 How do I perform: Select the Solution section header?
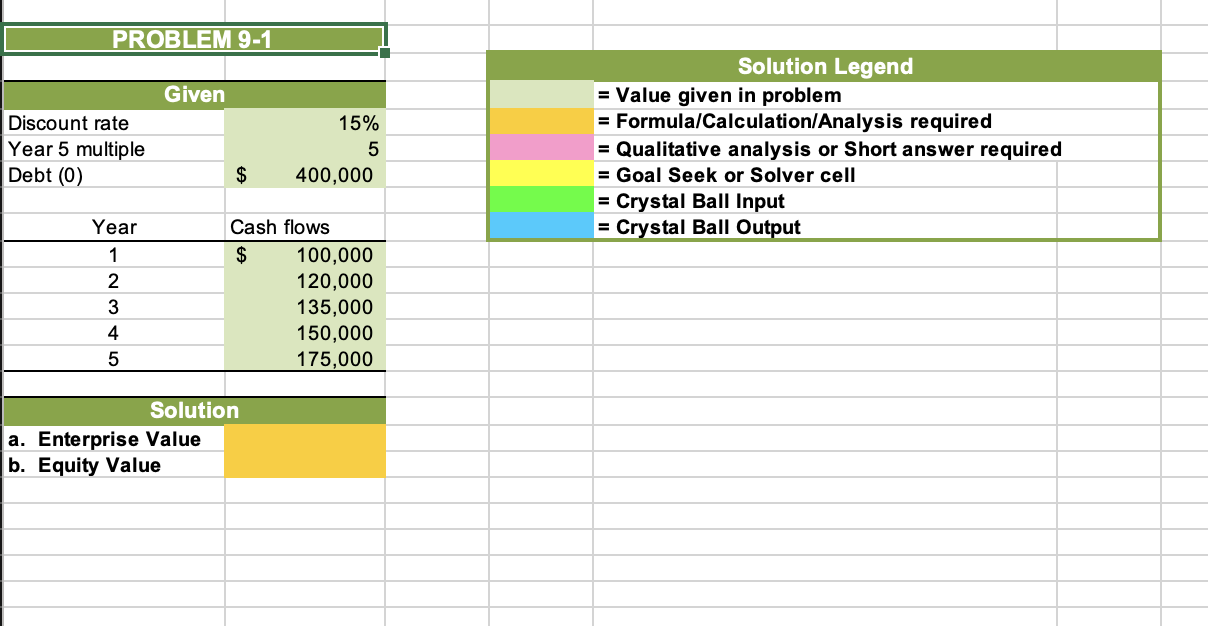pos(195,410)
